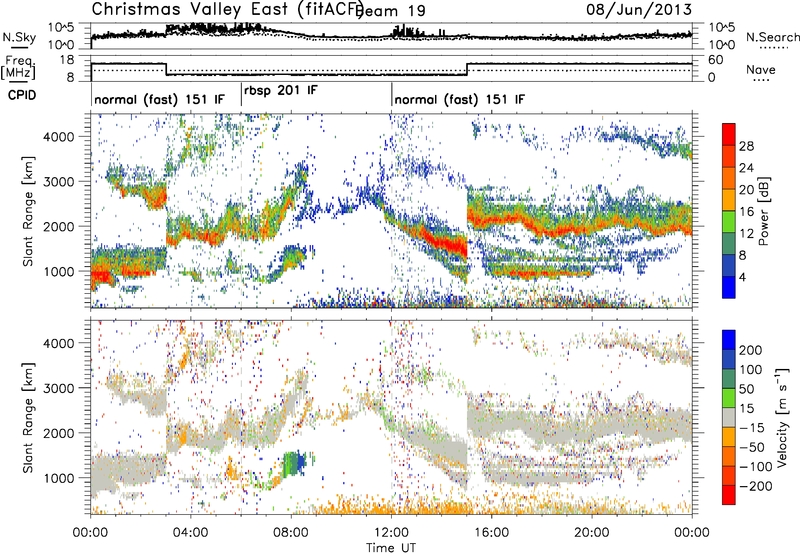Click the '1000' tick in the velocity panel
This screenshot has height=554, width=800.
tap(58, 478)
